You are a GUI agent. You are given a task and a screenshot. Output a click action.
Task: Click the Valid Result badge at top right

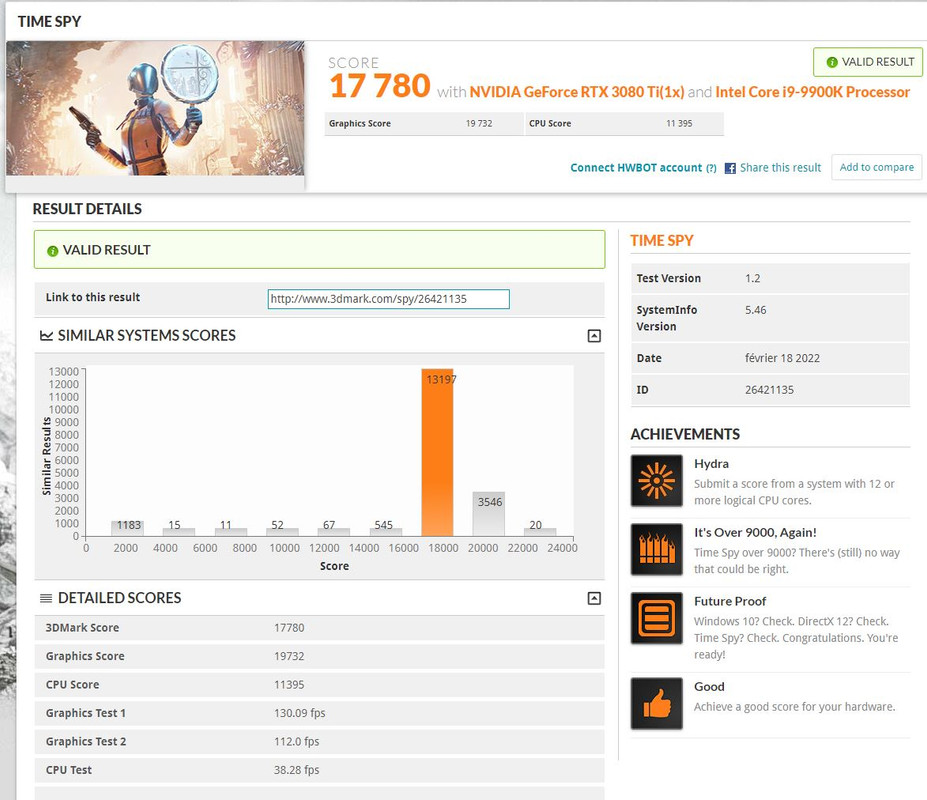click(x=868, y=62)
